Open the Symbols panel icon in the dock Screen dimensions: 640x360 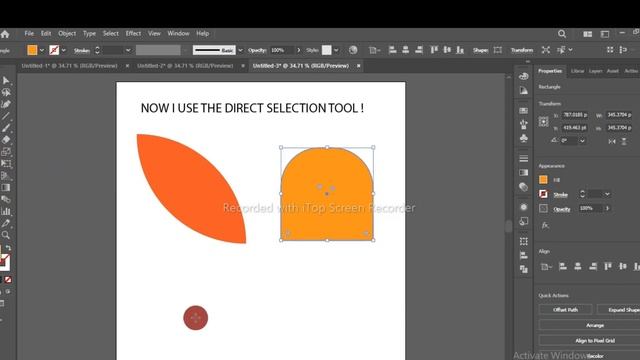pos(524,138)
